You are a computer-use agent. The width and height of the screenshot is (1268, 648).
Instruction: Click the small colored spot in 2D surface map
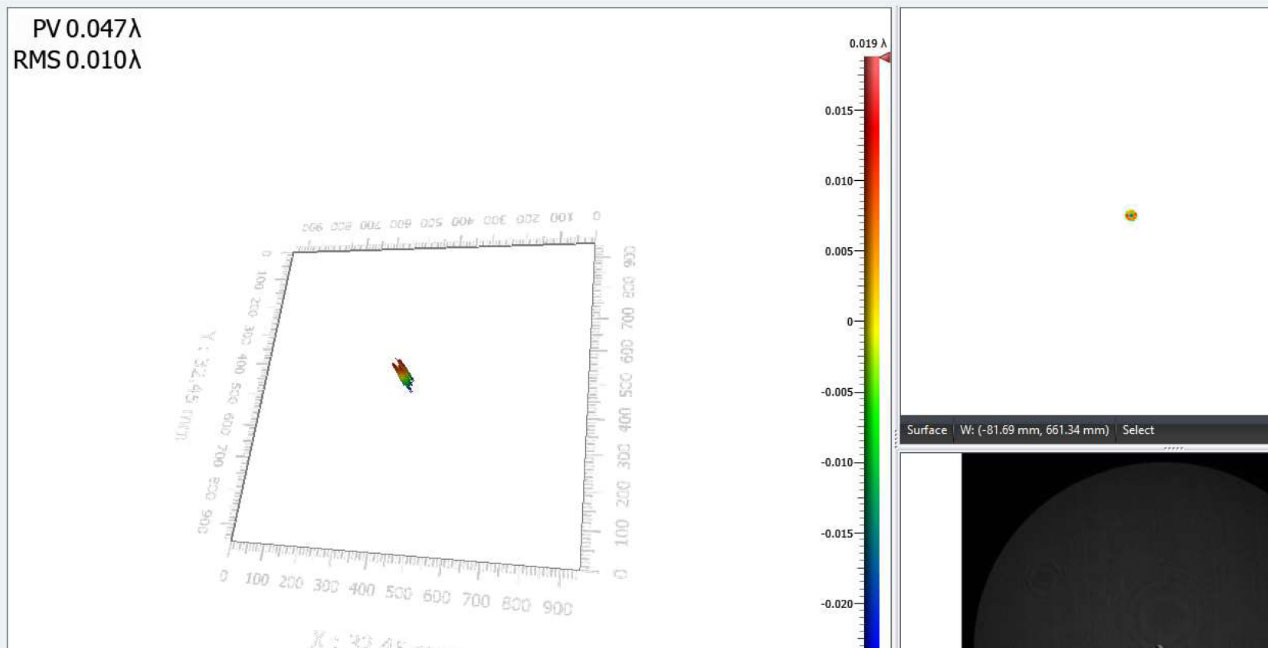tap(1130, 215)
